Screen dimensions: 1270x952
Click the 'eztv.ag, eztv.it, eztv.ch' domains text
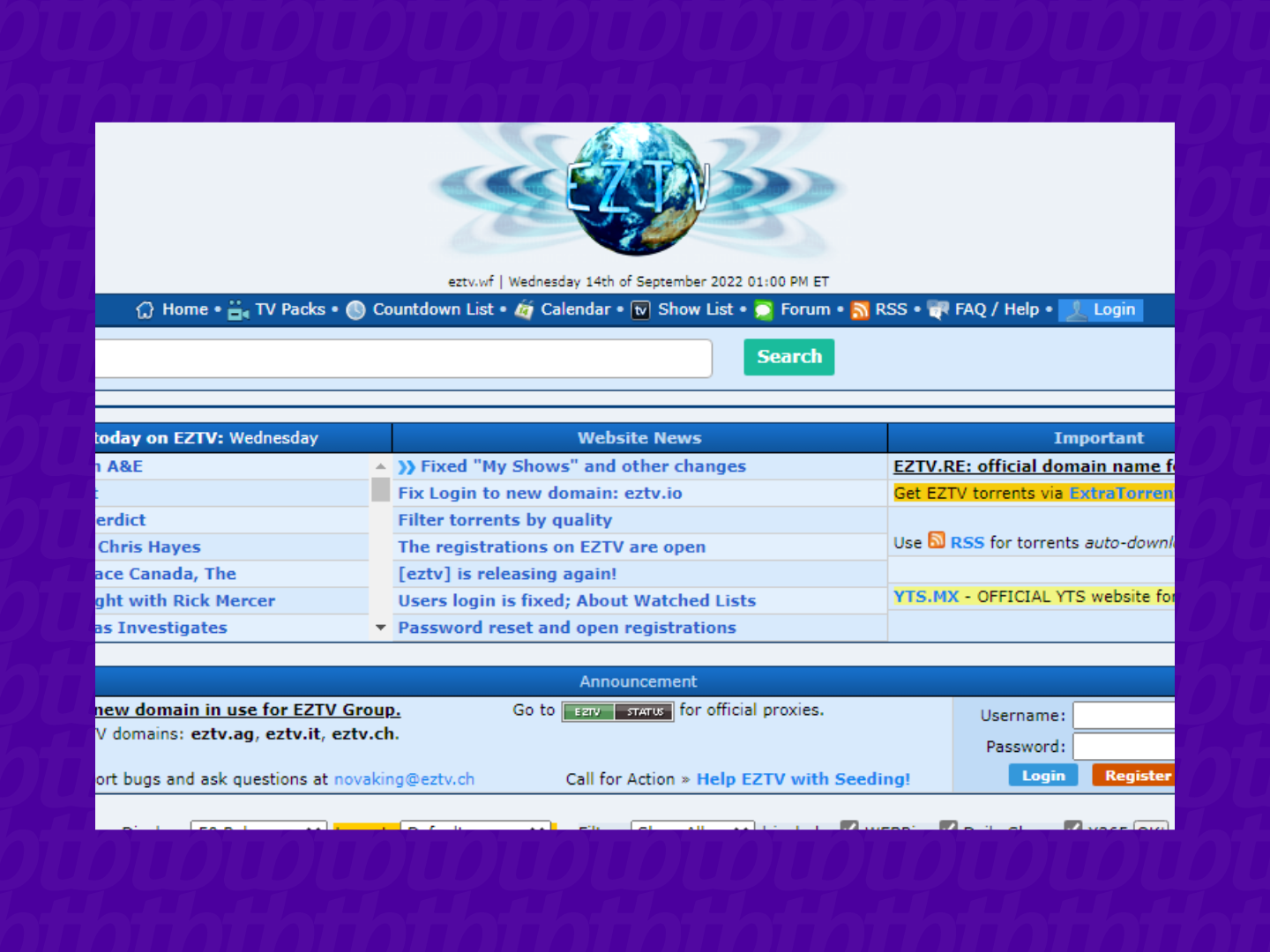[295, 734]
